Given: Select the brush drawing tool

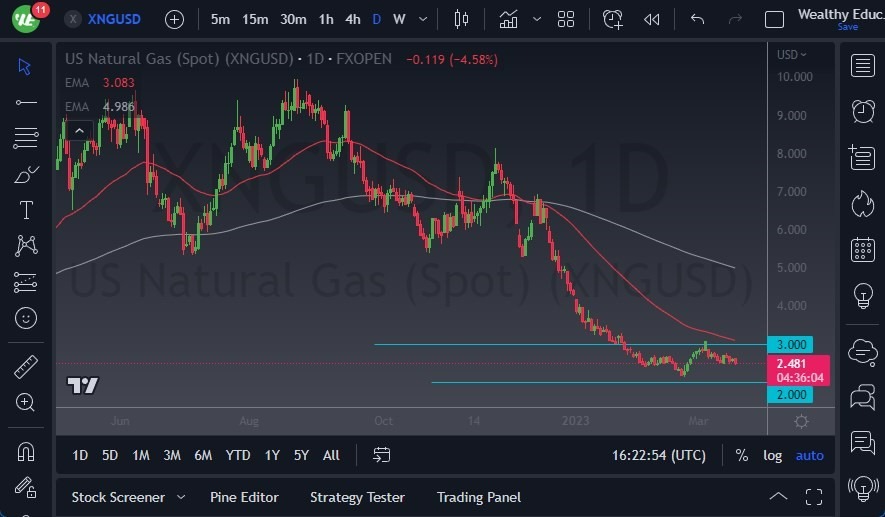Looking at the screenshot, I should tap(26, 174).
